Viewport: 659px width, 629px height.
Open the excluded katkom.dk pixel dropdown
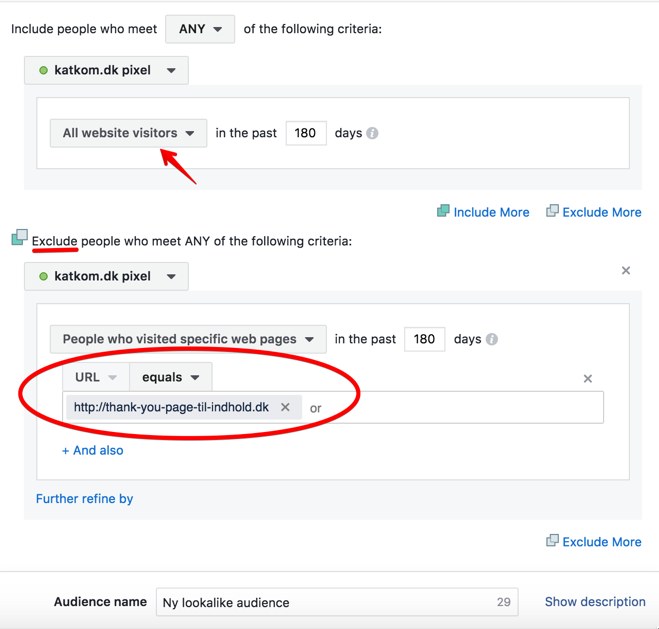coord(106,276)
